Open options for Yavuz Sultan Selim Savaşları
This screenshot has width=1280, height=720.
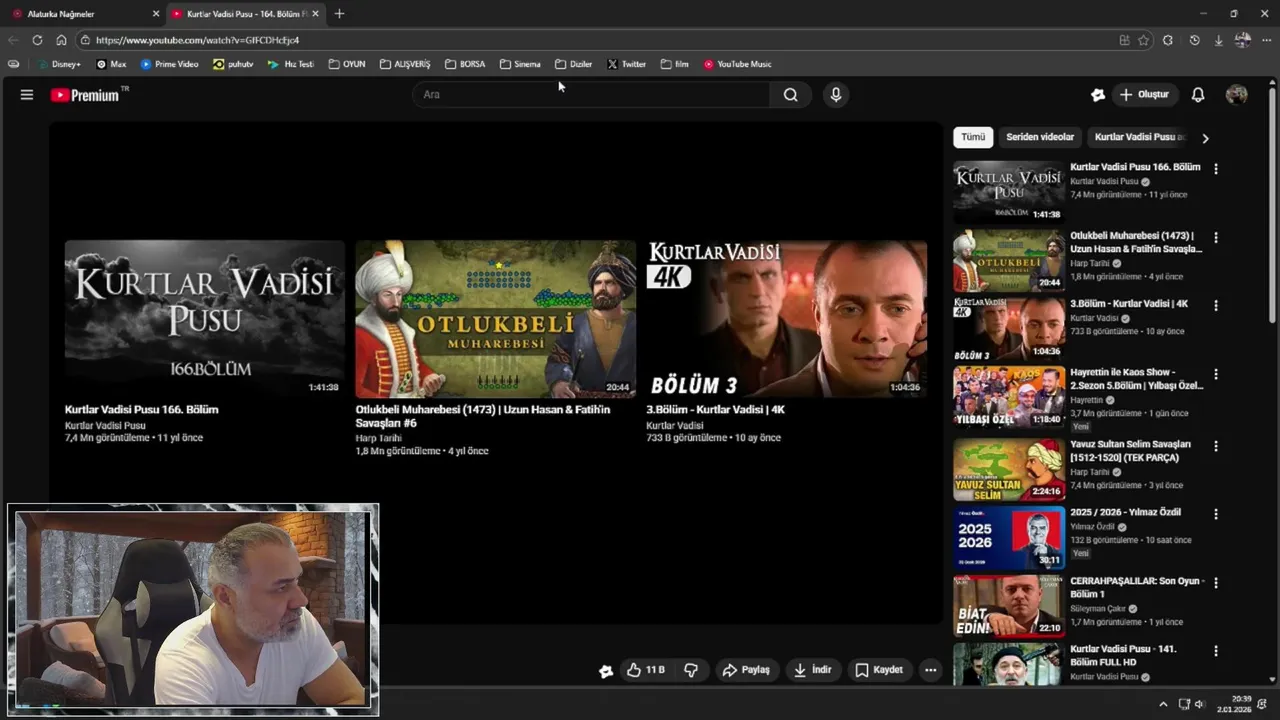(x=1216, y=446)
